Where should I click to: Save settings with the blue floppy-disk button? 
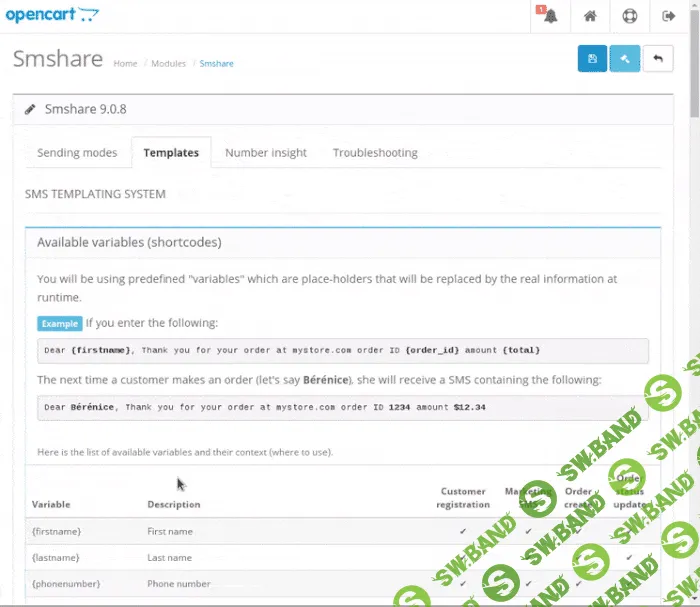coord(592,58)
